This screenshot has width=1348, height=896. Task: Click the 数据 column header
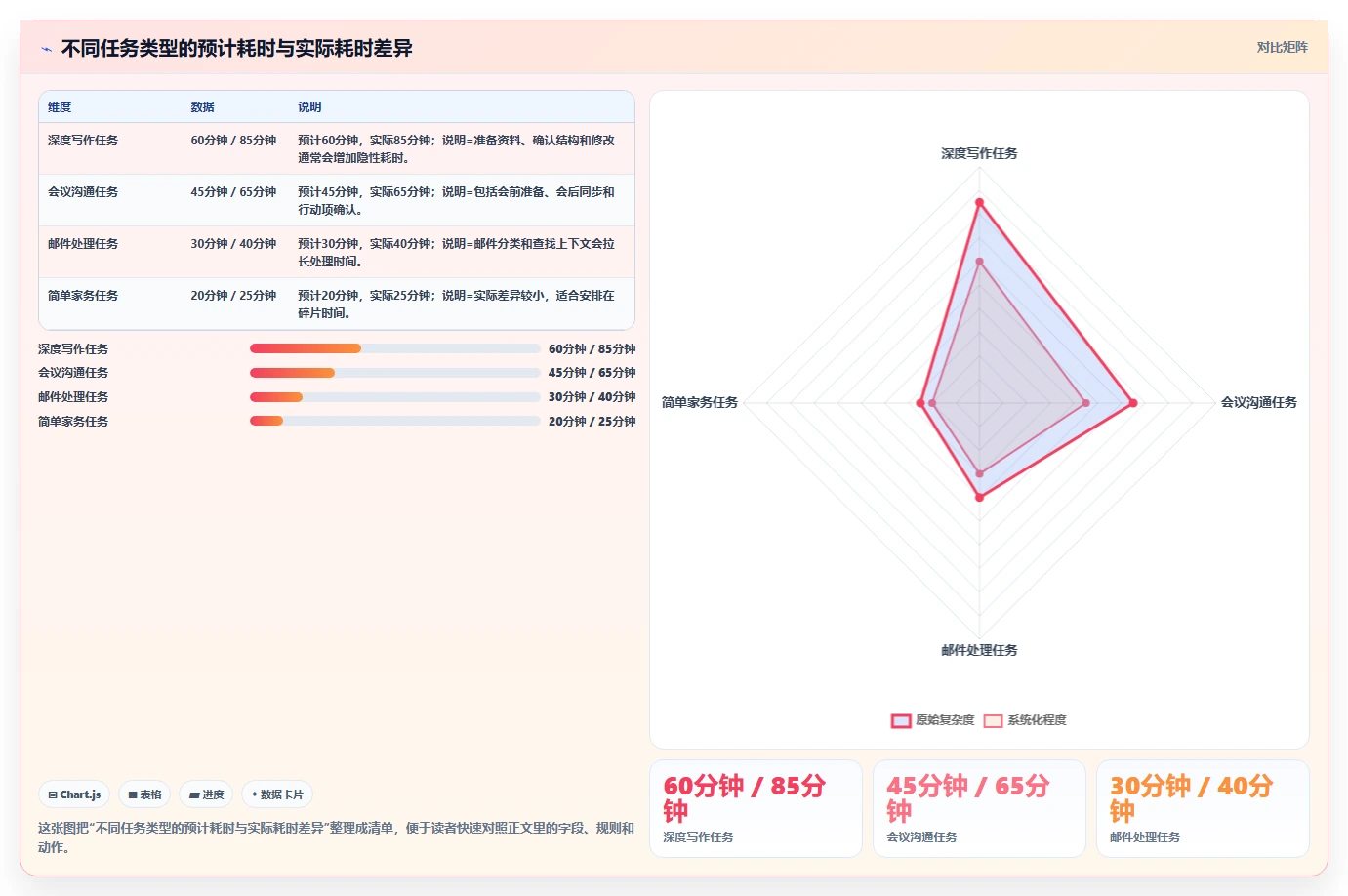pos(202,107)
